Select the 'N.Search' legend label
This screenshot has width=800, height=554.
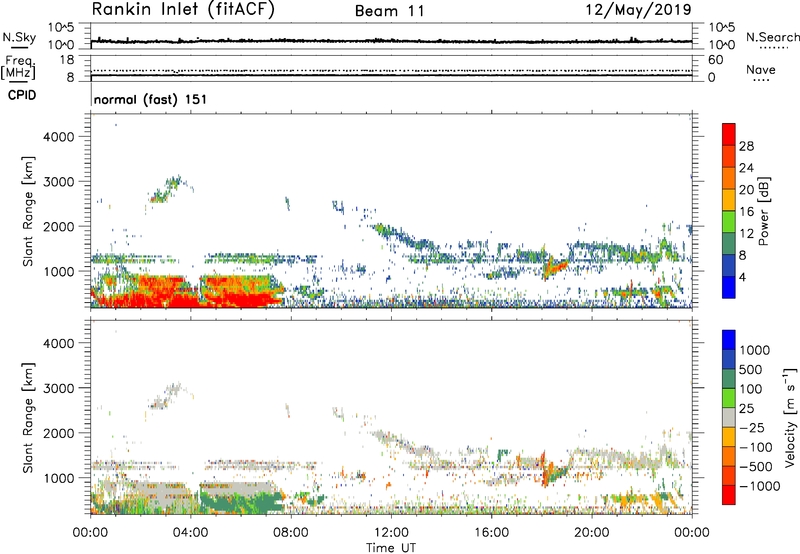pos(773,37)
